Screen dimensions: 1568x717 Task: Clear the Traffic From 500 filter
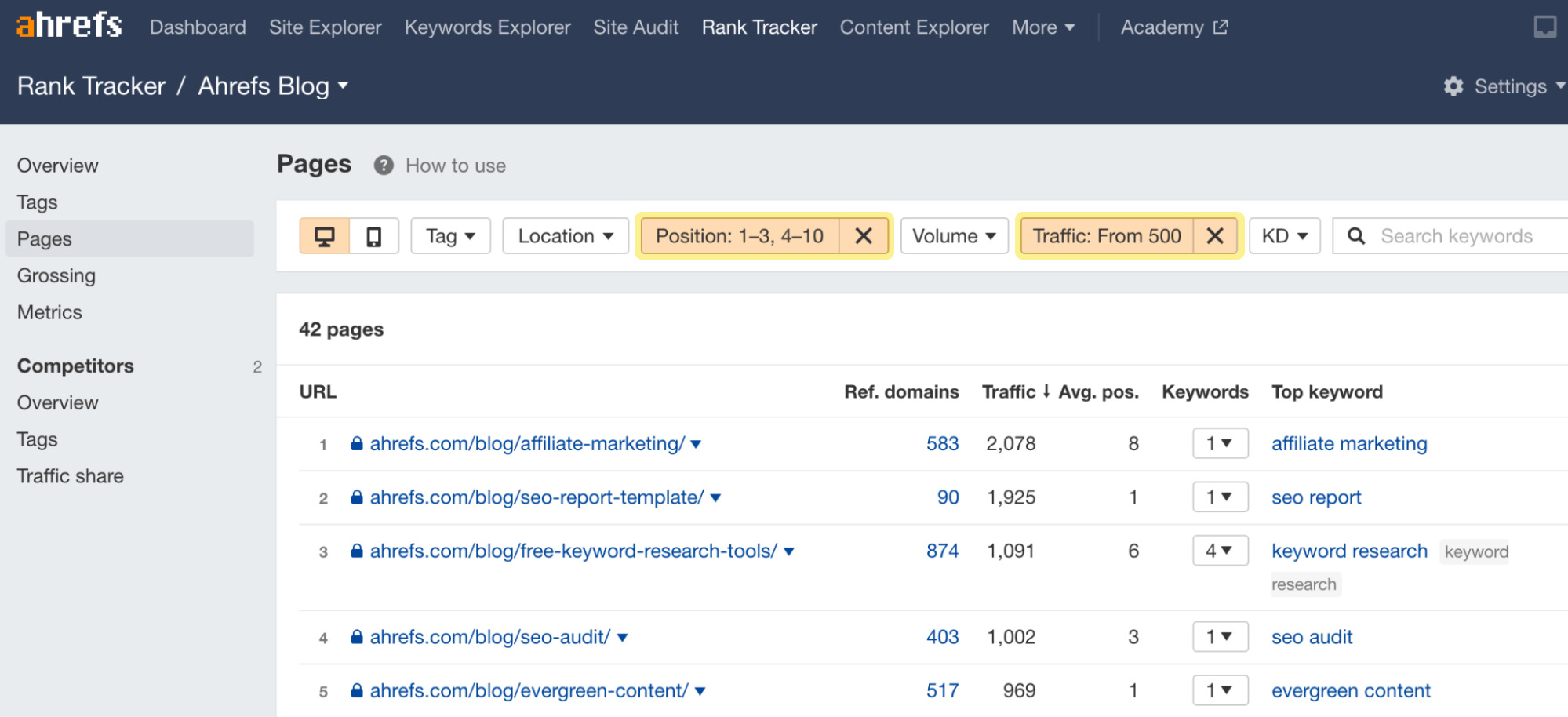(x=1215, y=236)
